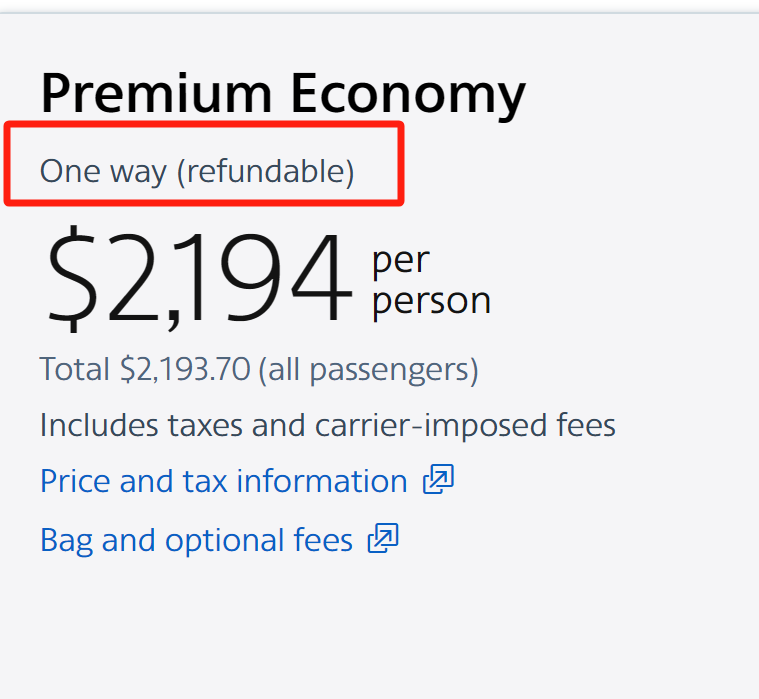Viewport: 759px width, 699px height.
Task: Click the "(all passengers)" text
Action: pyautogui.click(x=368, y=369)
